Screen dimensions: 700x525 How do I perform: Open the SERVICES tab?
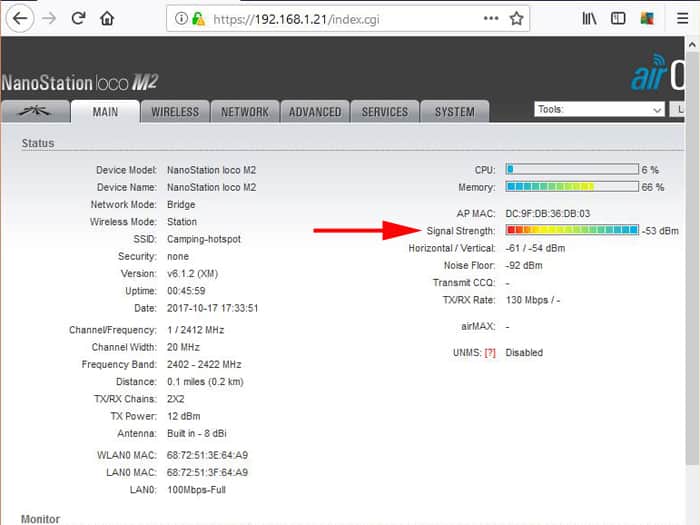click(x=384, y=112)
